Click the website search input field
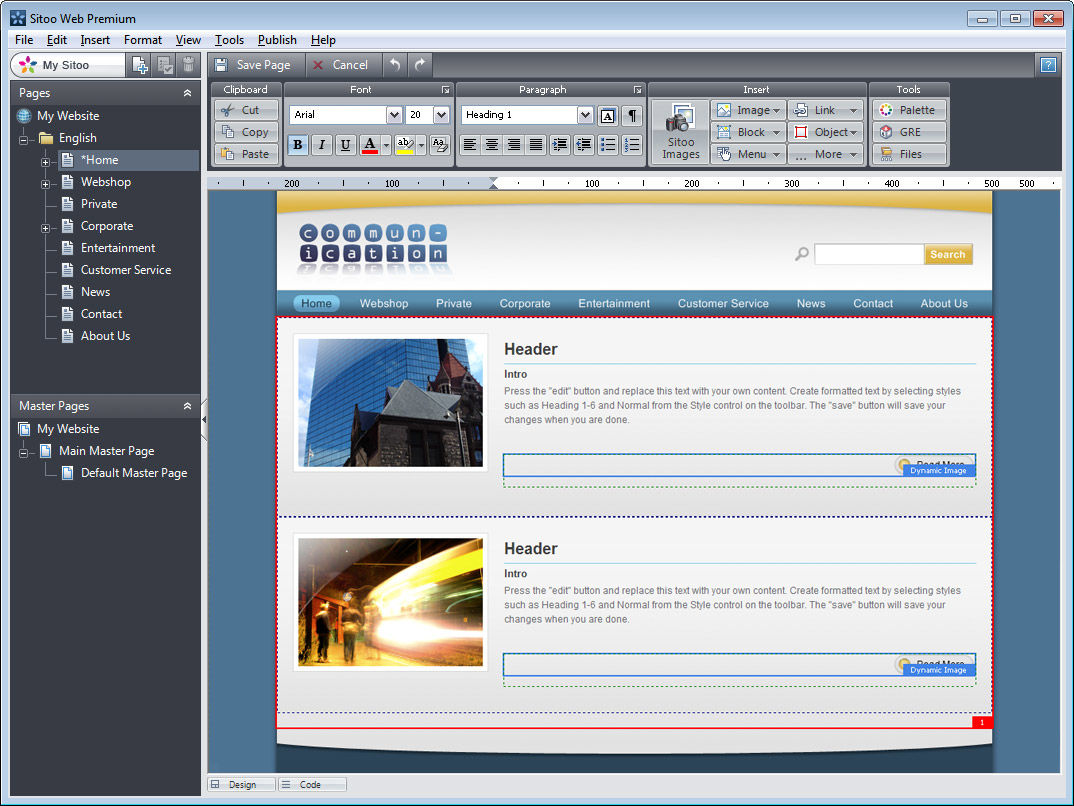Screen dimensions: 1074x806 868,255
